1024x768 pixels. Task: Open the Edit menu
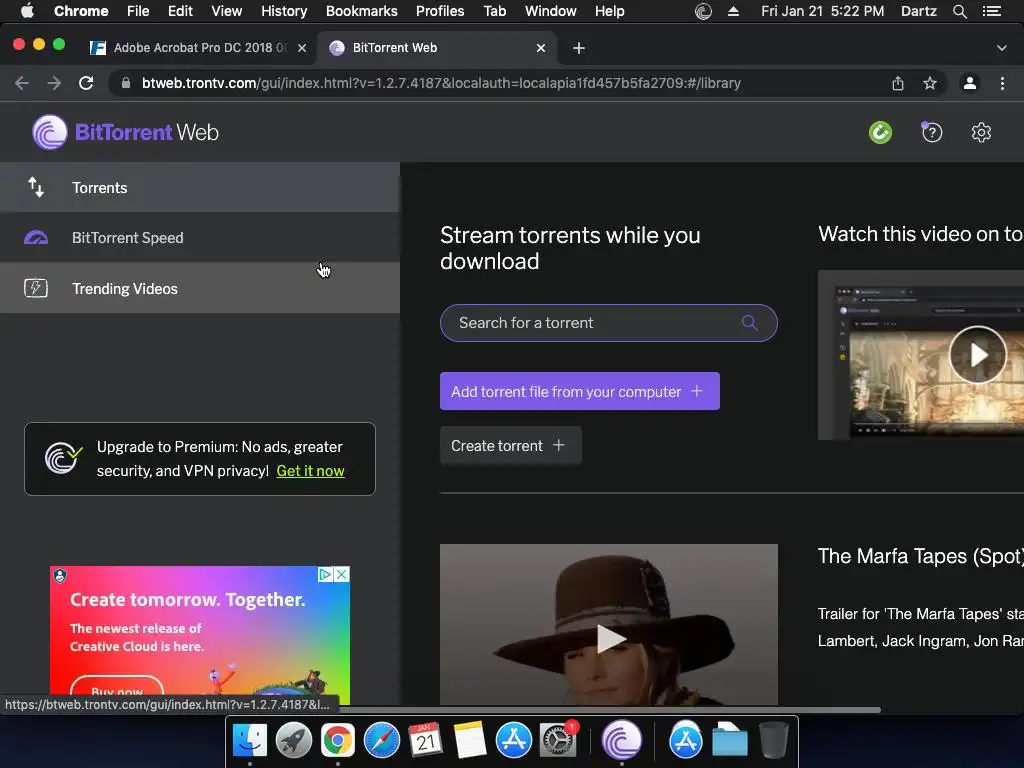[180, 11]
